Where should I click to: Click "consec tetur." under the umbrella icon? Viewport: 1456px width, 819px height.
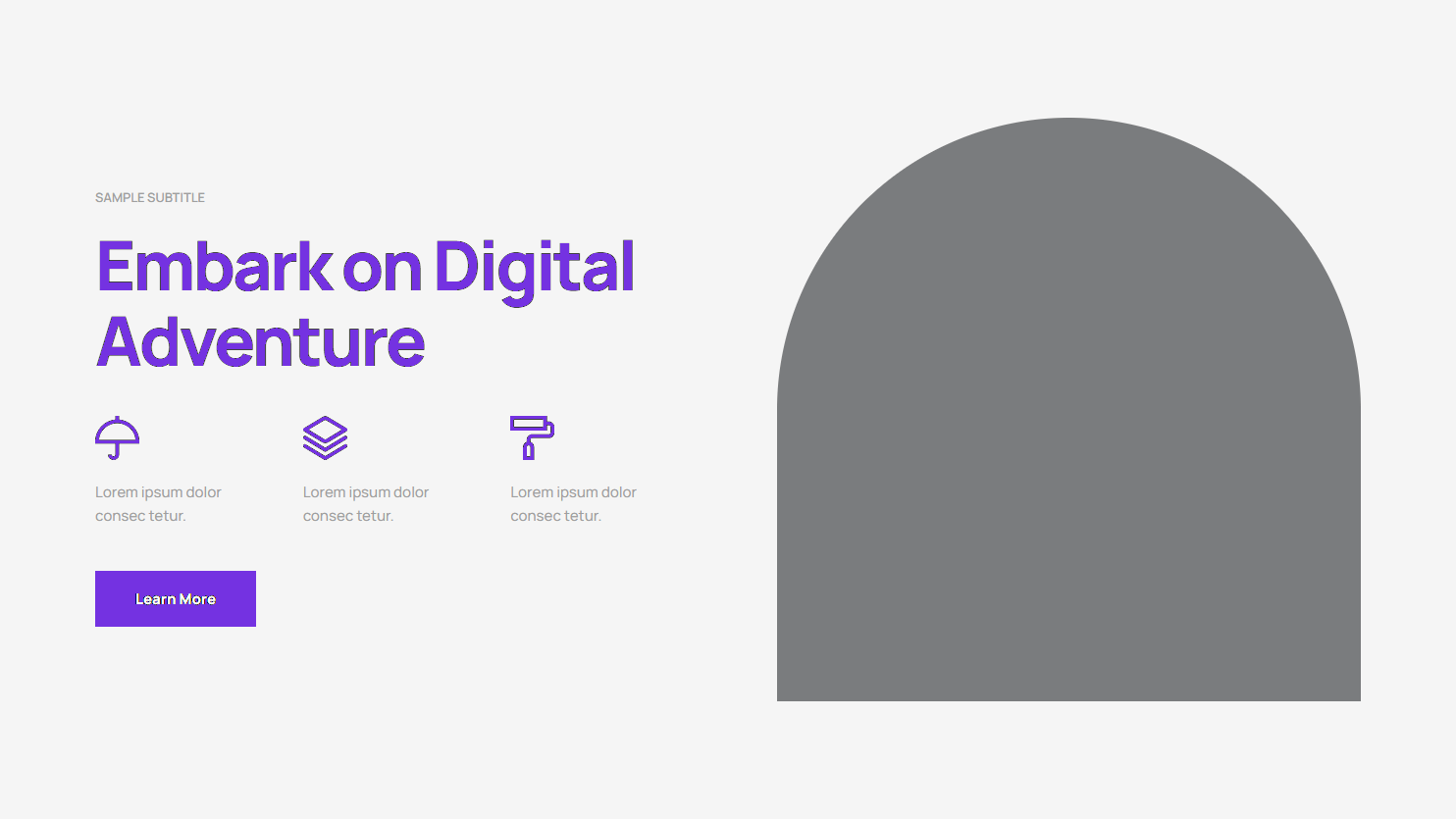click(x=140, y=516)
